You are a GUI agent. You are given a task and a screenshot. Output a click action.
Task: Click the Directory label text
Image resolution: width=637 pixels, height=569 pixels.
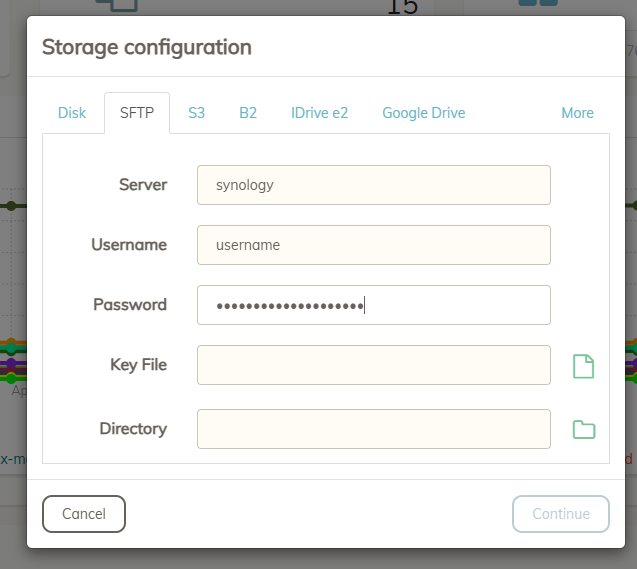coord(133,429)
